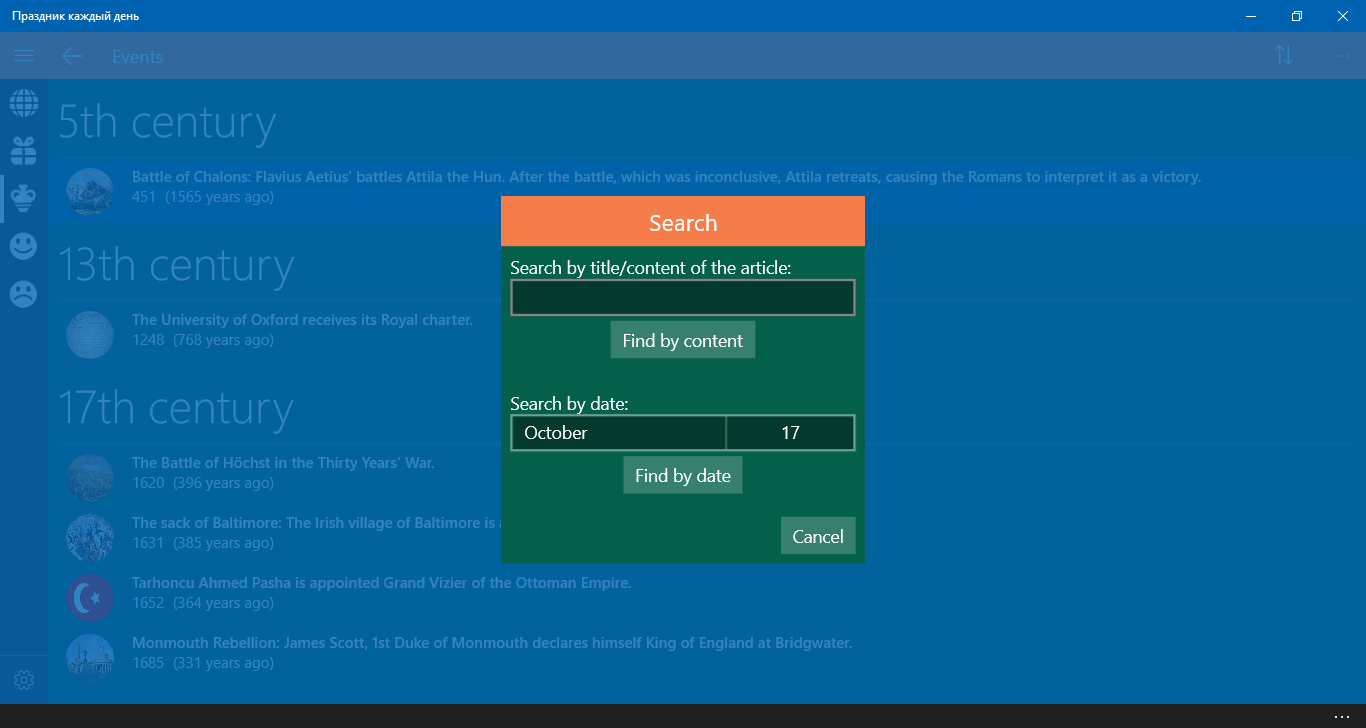The width and height of the screenshot is (1366, 728).
Task: Click the 5th century heading
Action: (x=167, y=122)
